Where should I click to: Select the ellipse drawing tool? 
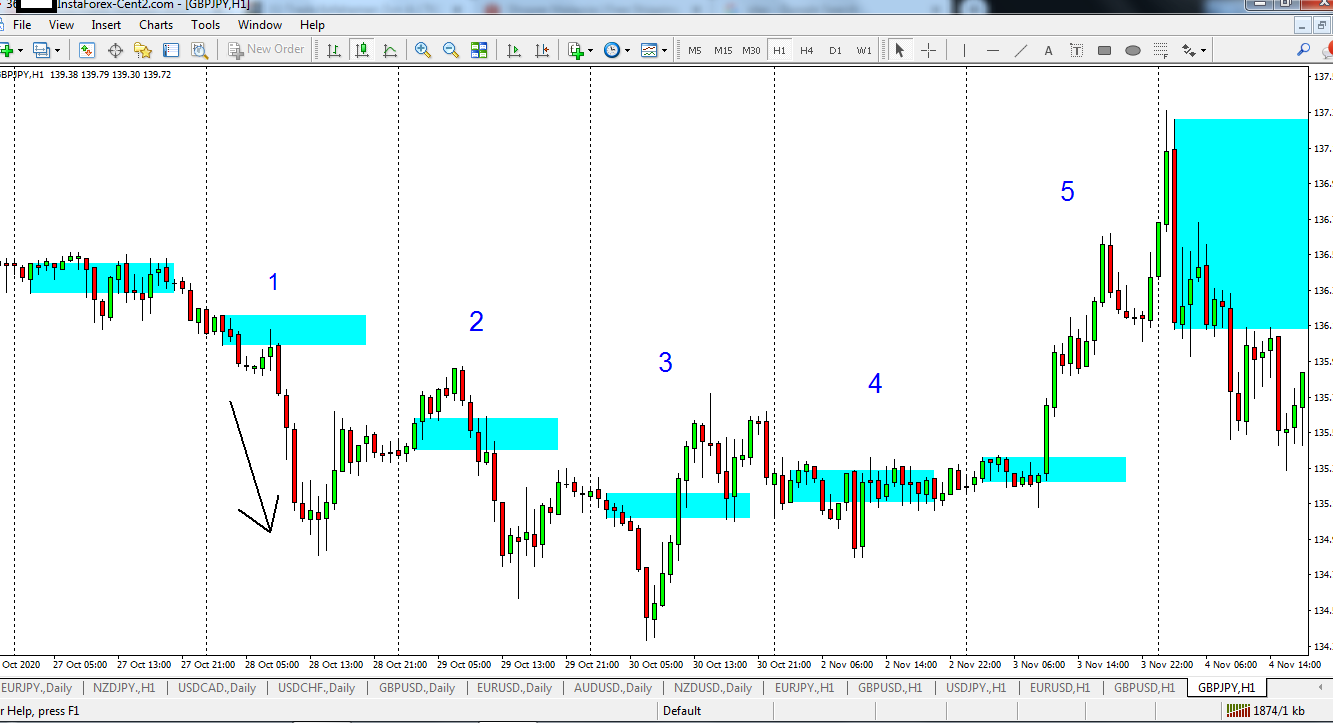tap(1132, 50)
